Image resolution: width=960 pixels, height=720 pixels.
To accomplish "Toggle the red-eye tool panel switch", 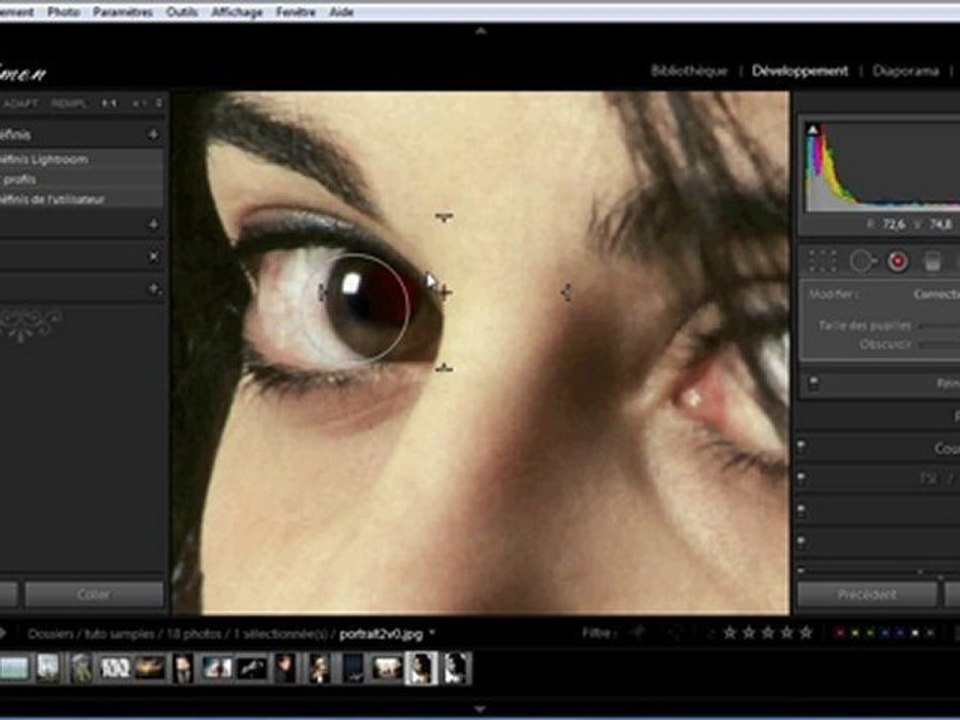I will (x=813, y=384).
